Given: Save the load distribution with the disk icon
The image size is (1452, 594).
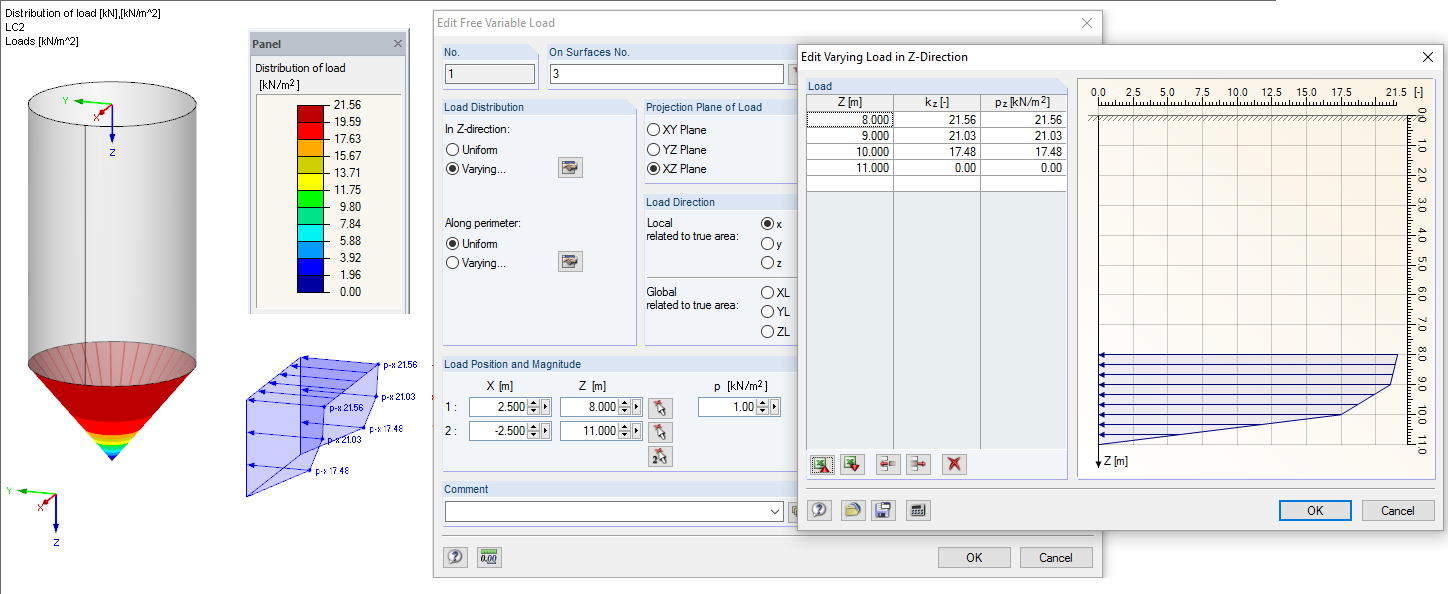Looking at the screenshot, I should click(885, 510).
